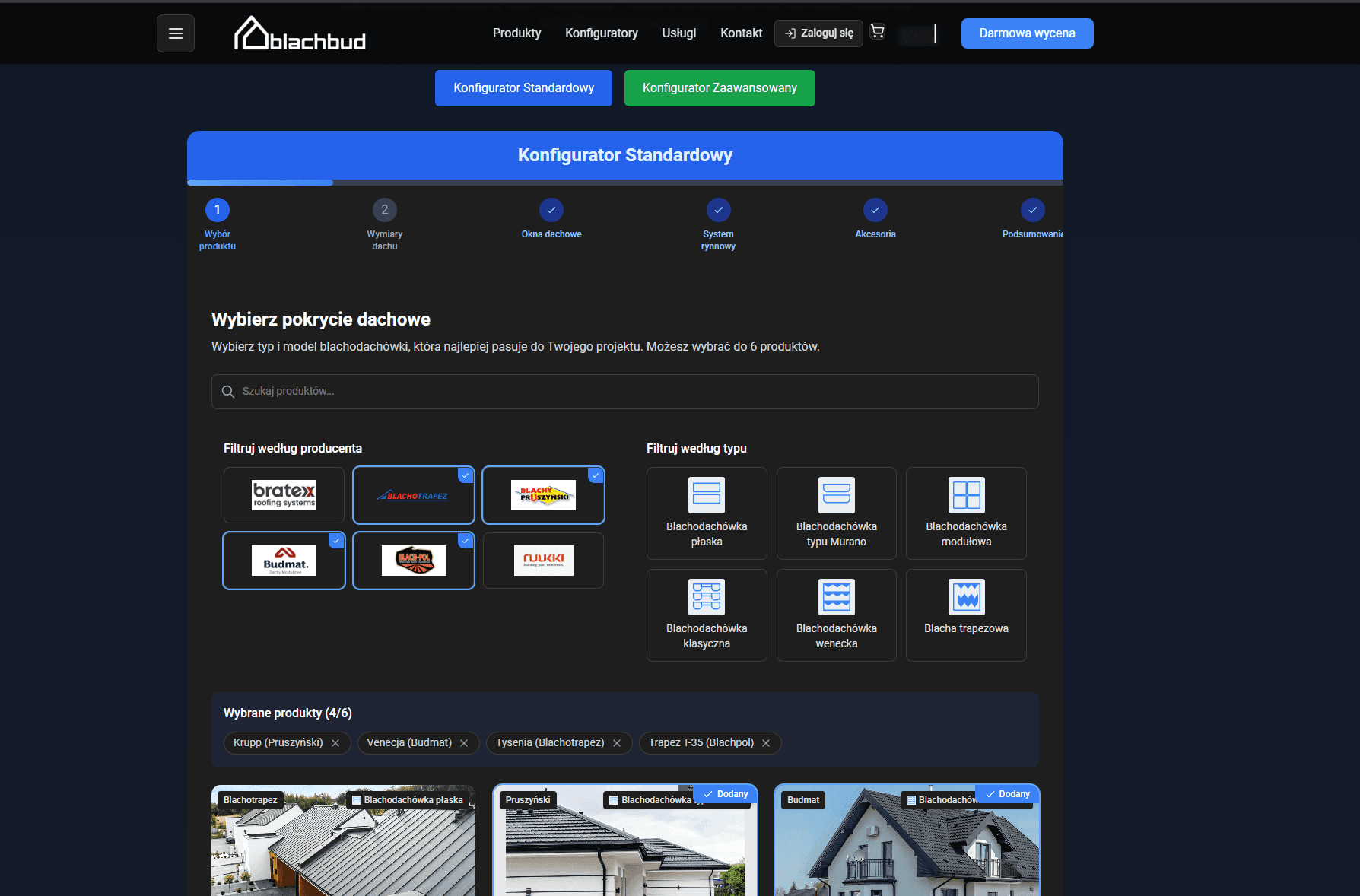This screenshot has height=896, width=1360.
Task: Go to step 1 Wybór produktu
Action: tap(218, 224)
